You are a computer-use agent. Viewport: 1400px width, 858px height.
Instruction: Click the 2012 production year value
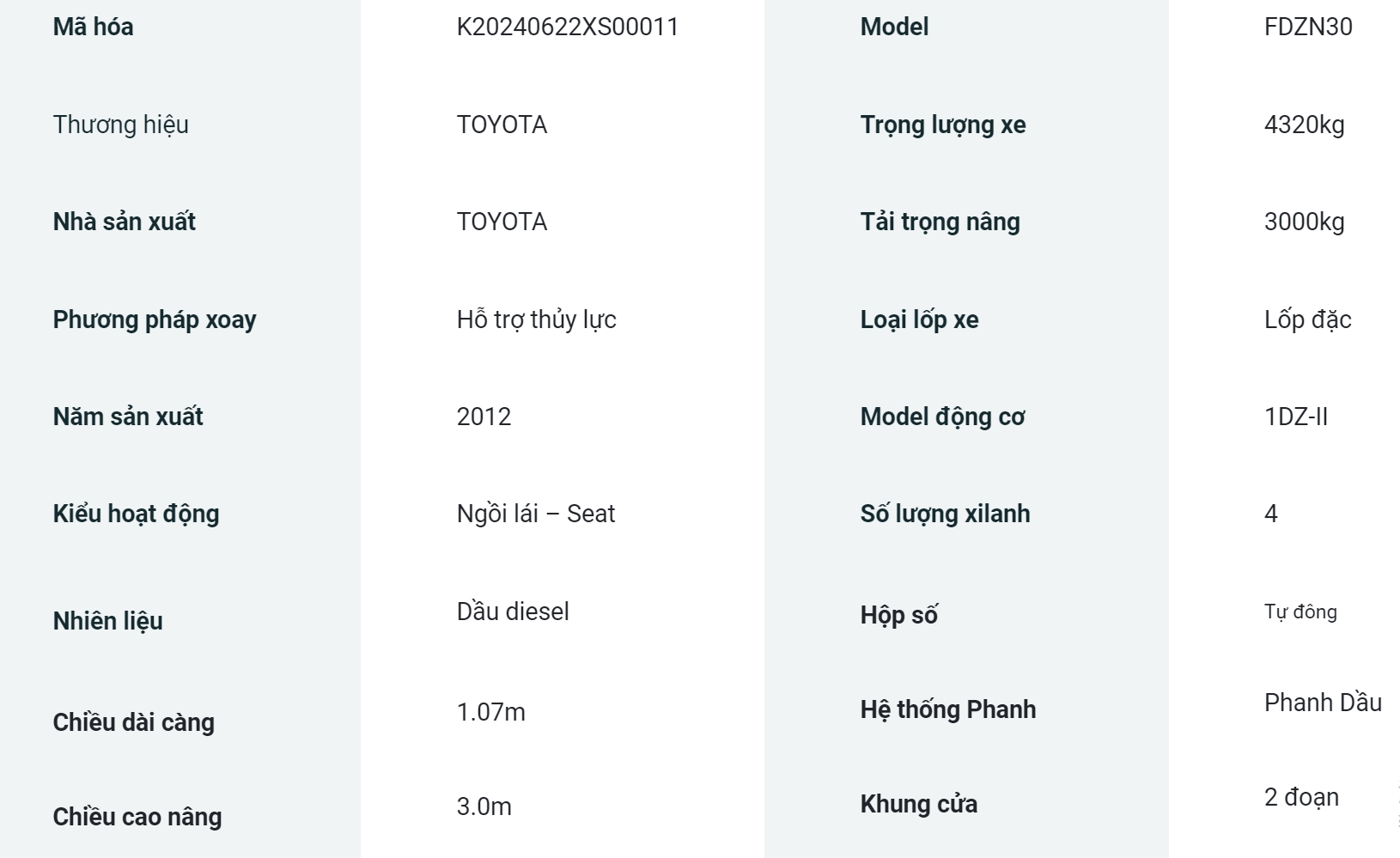484,417
